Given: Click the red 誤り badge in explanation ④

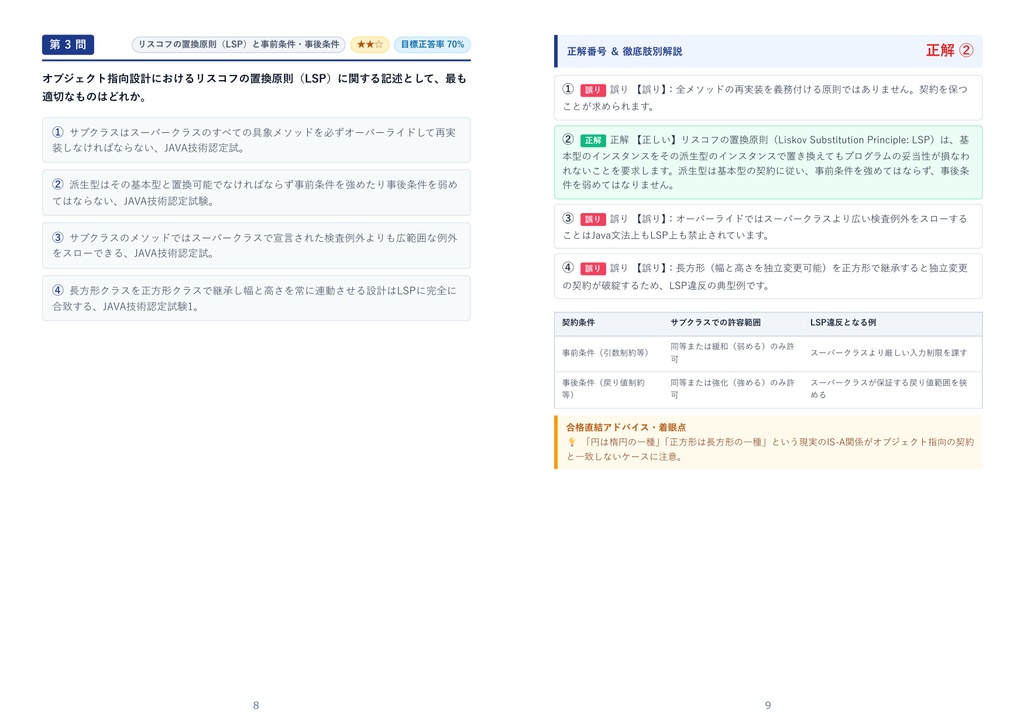Looking at the screenshot, I should coord(592,268).
